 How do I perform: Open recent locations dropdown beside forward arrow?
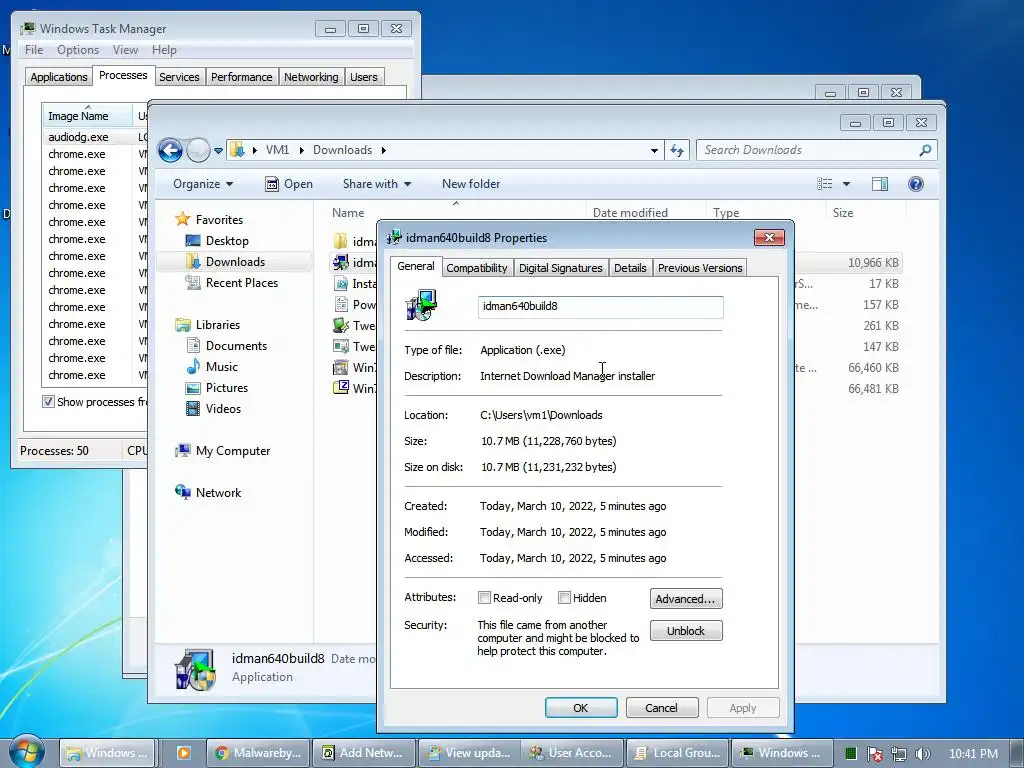(218, 151)
